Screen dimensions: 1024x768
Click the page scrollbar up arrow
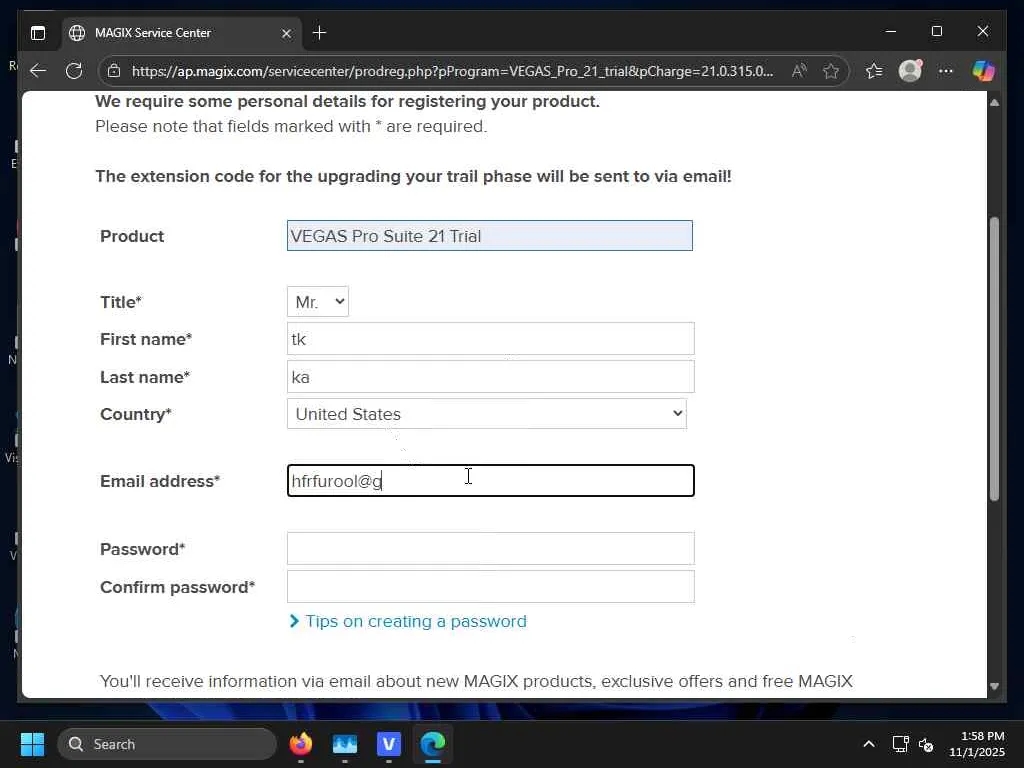pyautogui.click(x=994, y=103)
